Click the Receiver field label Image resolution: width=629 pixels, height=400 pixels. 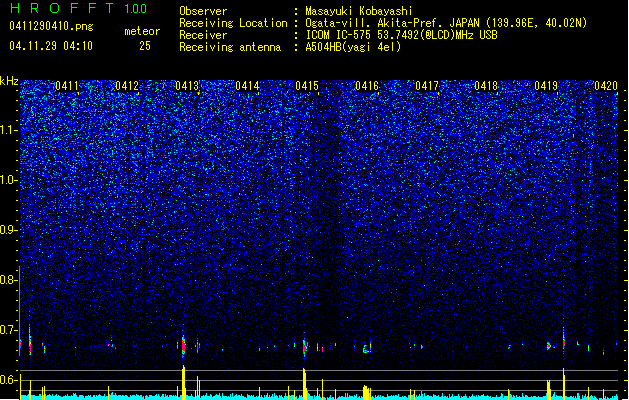[x=203, y=35]
